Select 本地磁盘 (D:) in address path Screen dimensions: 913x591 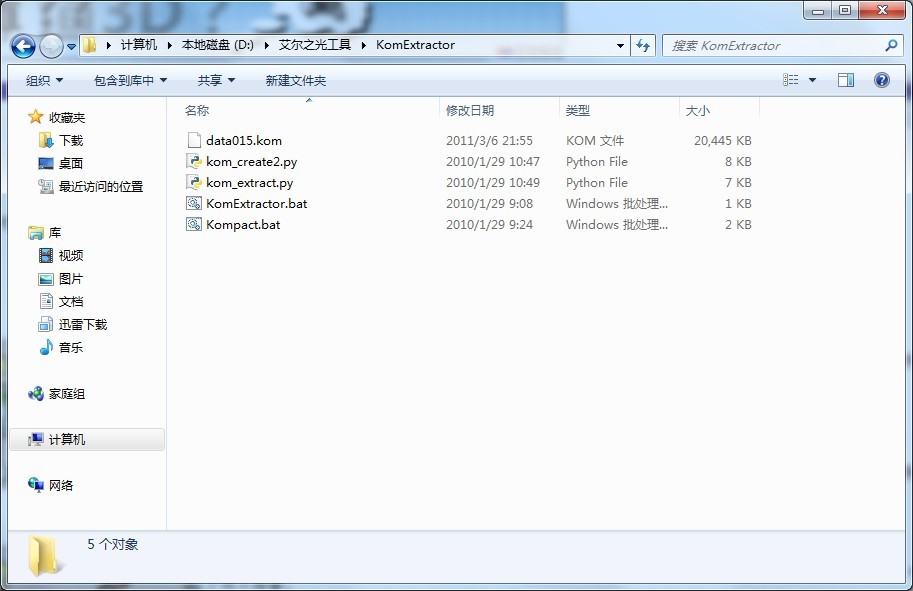tap(218, 45)
